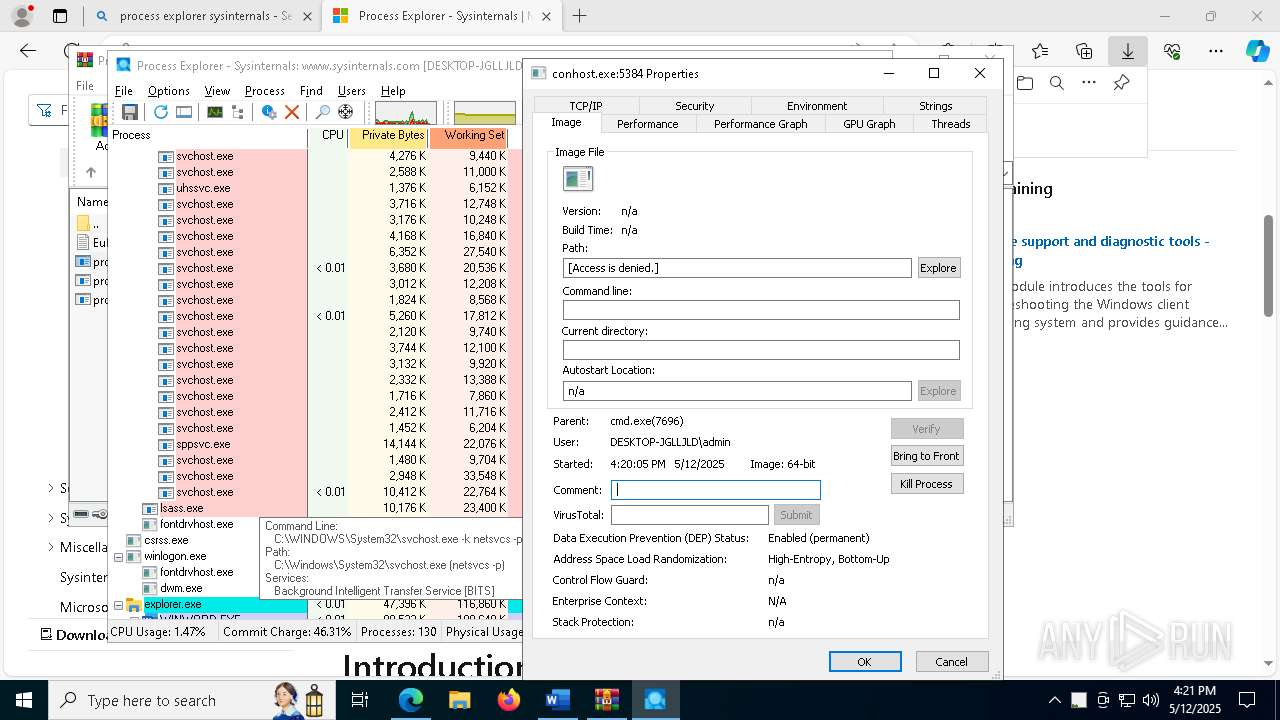Viewport: 1280px width, 720px height.
Task: Open Edge Favorites star-list icon
Action: click(1040, 51)
